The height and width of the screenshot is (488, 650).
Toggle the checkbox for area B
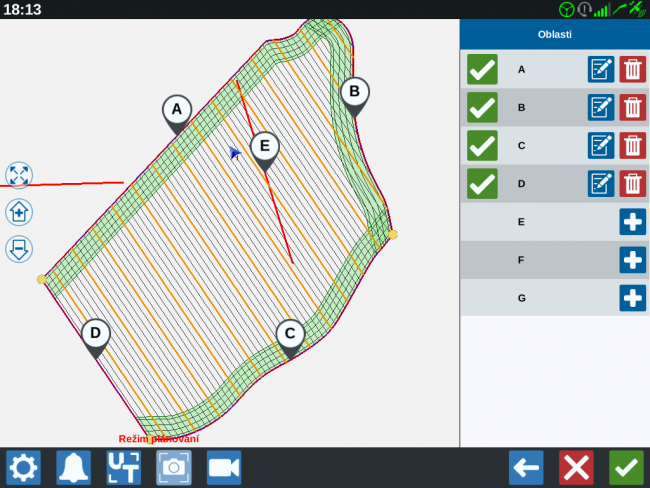coord(482,107)
